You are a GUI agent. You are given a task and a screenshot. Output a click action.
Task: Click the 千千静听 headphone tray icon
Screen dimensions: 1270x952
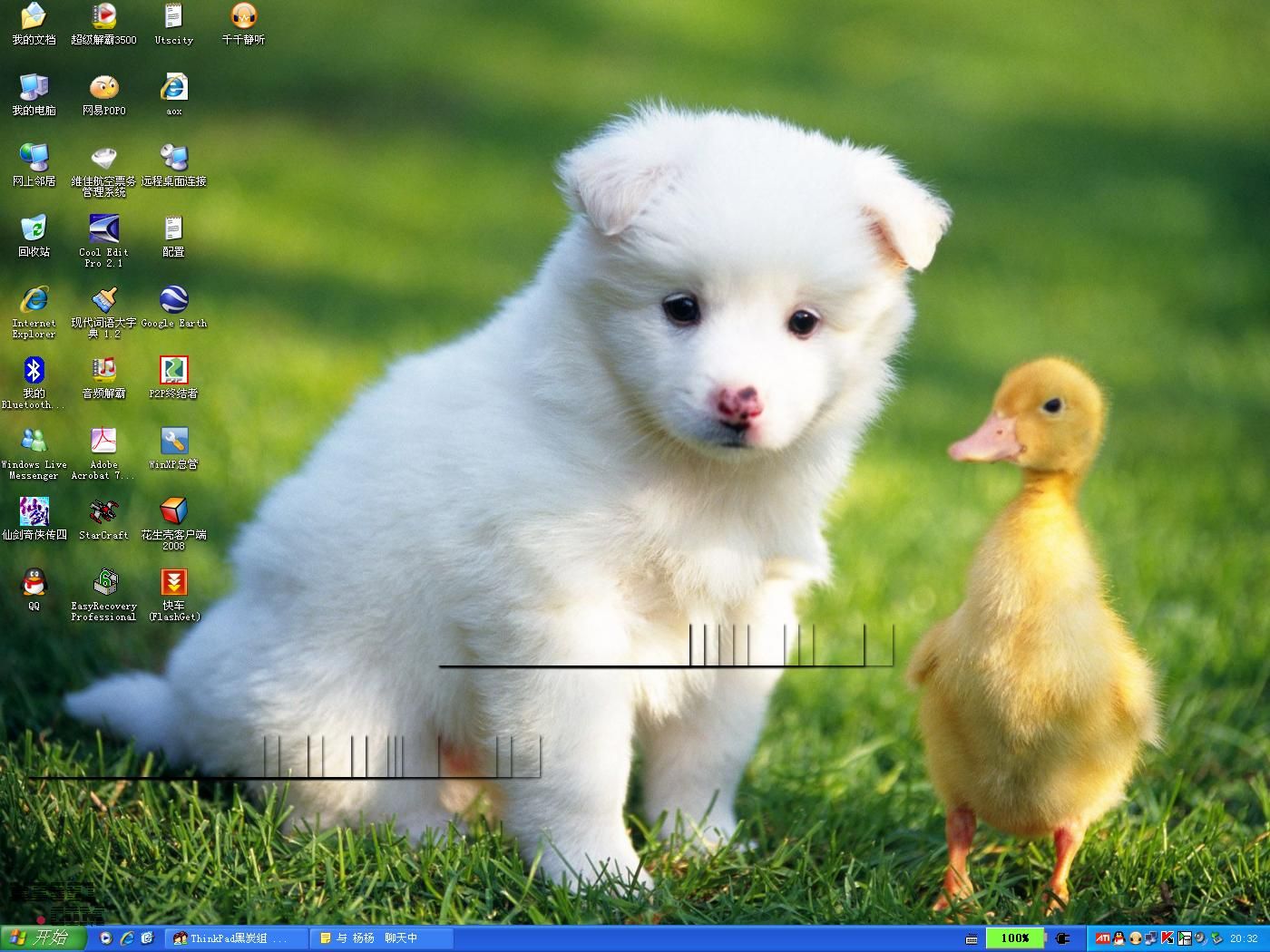(1136, 938)
